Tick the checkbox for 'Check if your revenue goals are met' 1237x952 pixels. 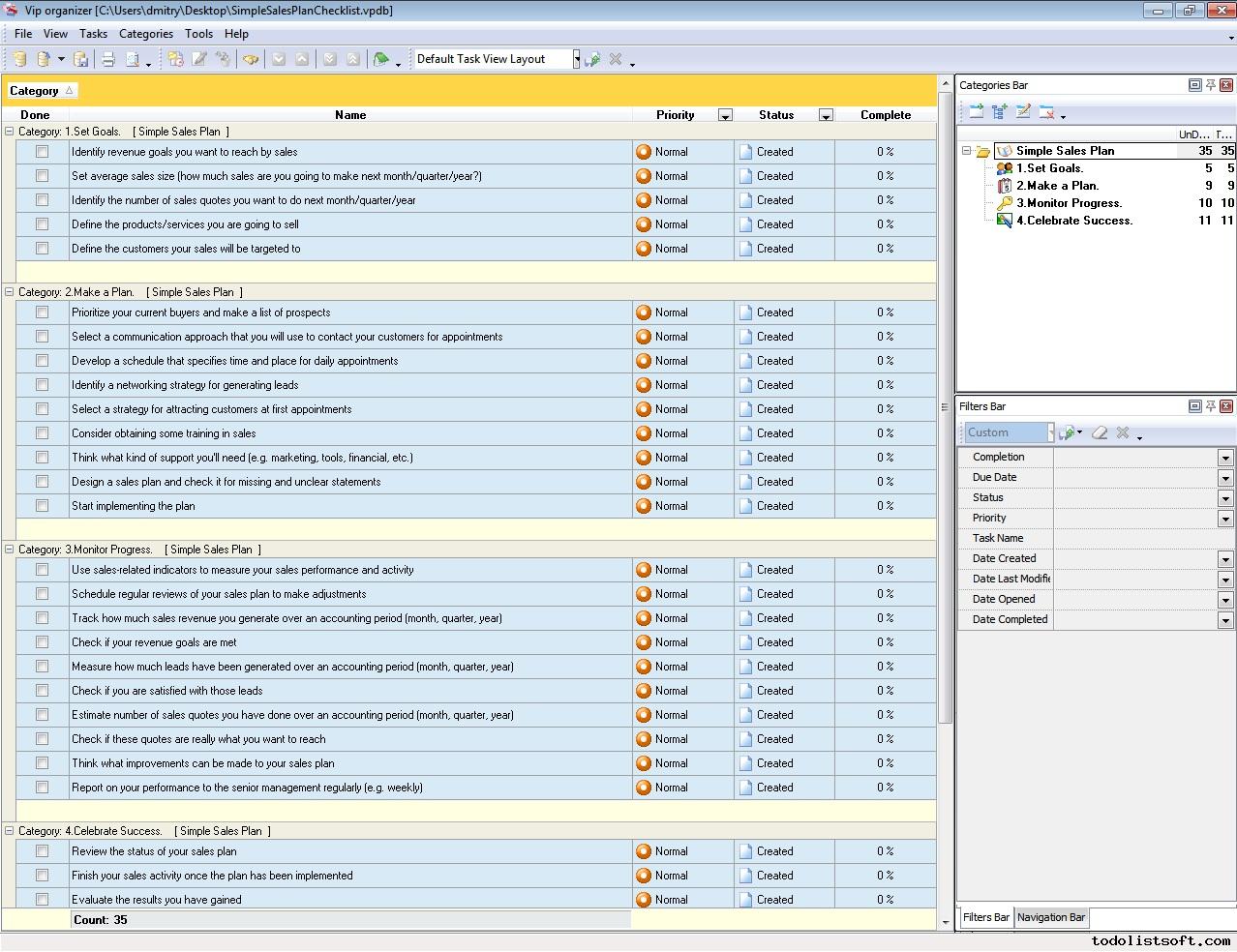(x=42, y=642)
